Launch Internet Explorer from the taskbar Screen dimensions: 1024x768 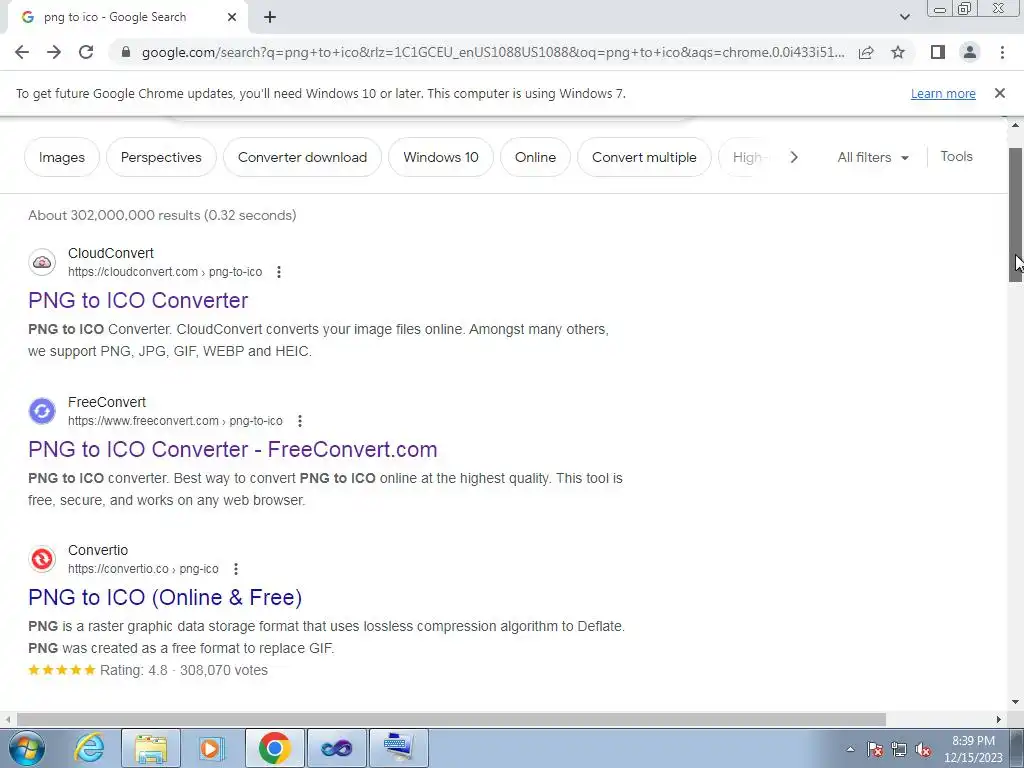(x=89, y=748)
